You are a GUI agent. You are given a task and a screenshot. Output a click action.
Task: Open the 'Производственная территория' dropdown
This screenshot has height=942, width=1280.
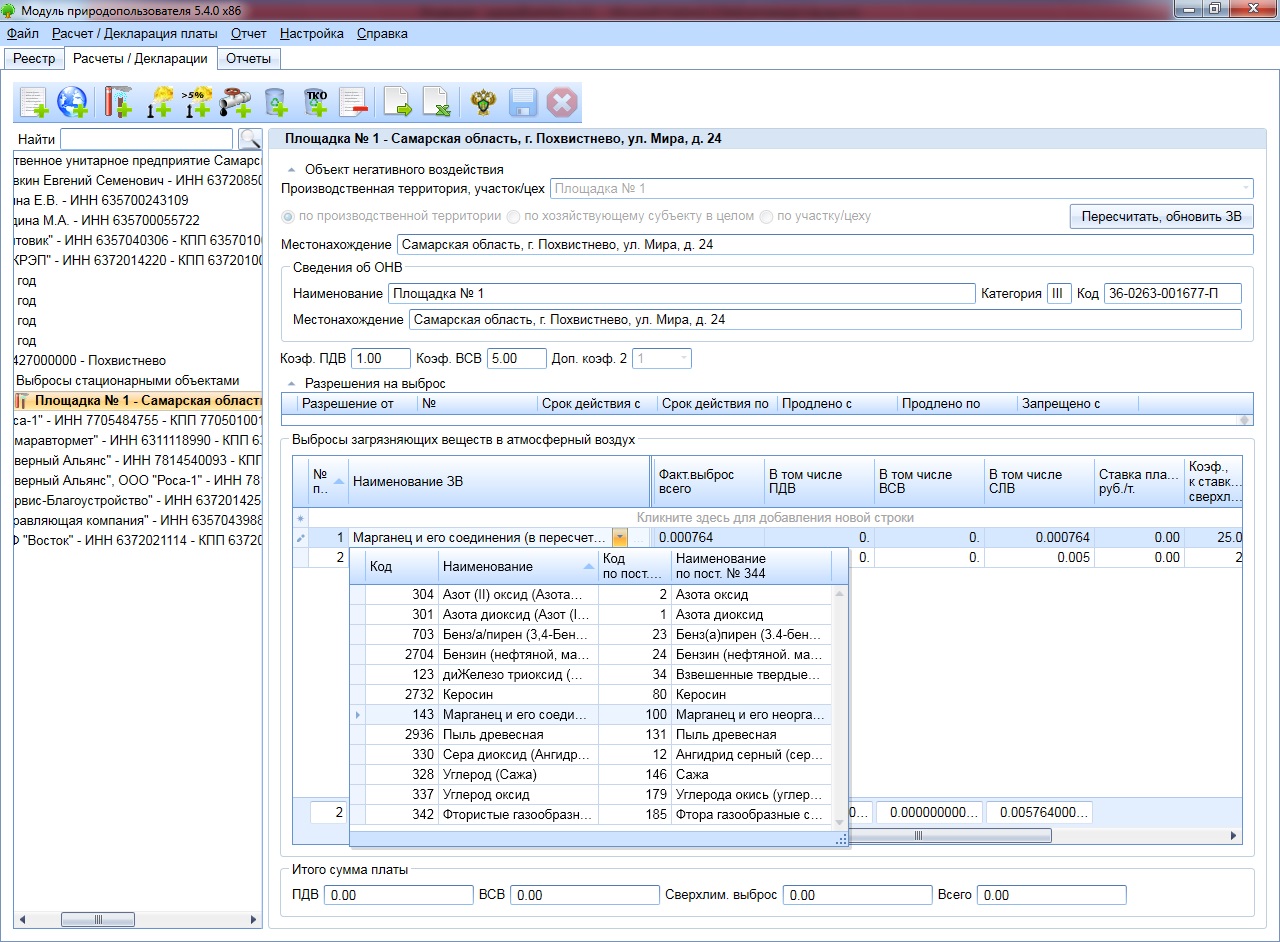1245,188
